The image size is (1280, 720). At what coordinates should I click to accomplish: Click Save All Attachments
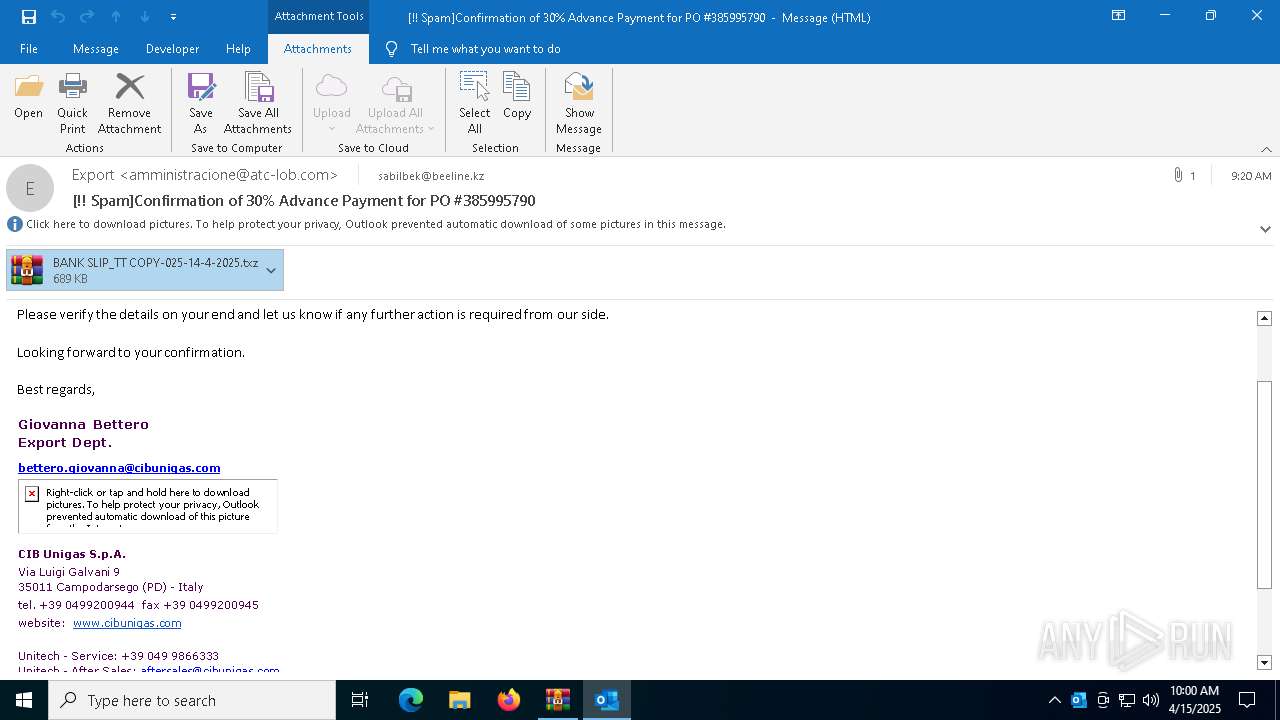click(x=258, y=104)
